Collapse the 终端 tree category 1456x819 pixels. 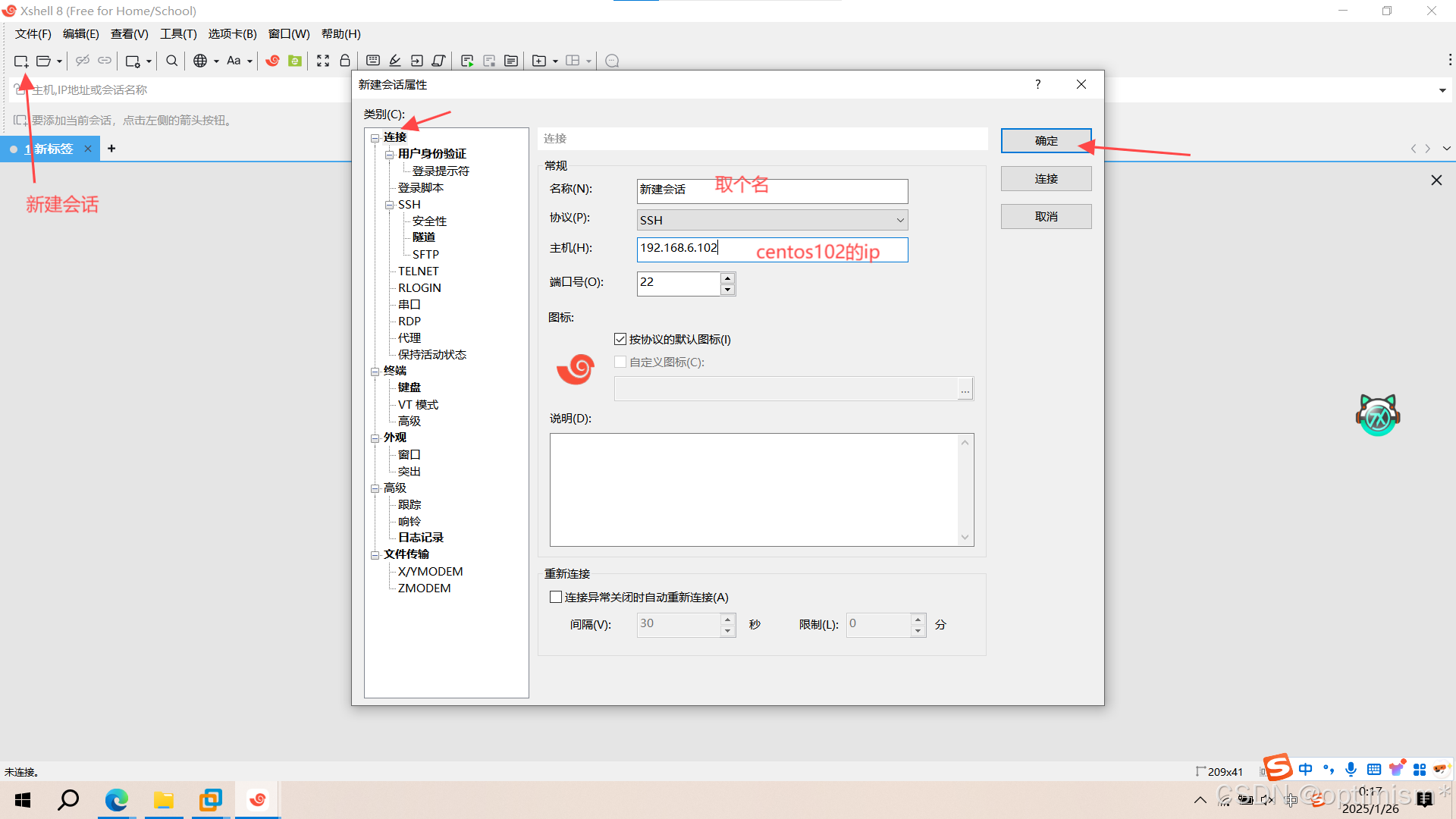pos(375,372)
